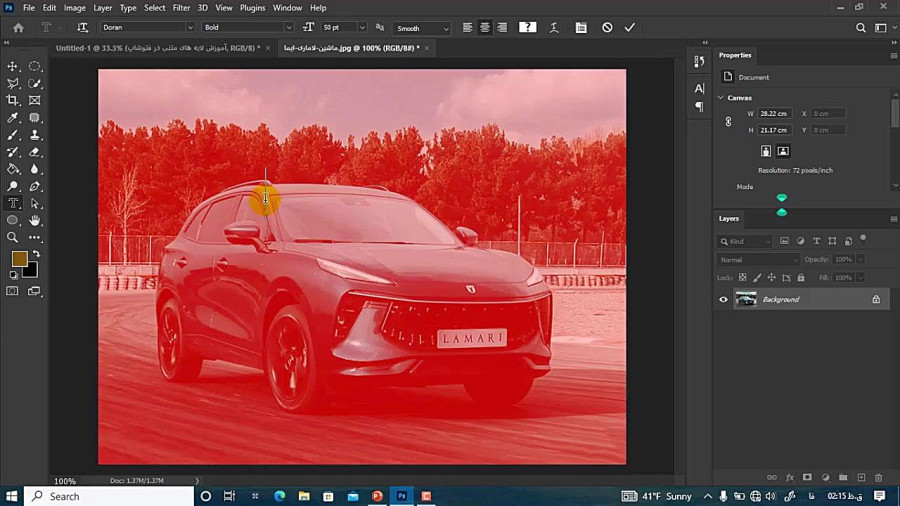Align text left

point(468,28)
